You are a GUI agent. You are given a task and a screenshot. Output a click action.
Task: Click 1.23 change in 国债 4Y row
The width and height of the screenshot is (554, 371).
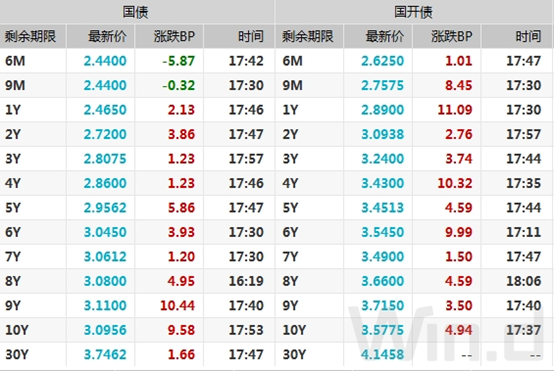(x=181, y=183)
